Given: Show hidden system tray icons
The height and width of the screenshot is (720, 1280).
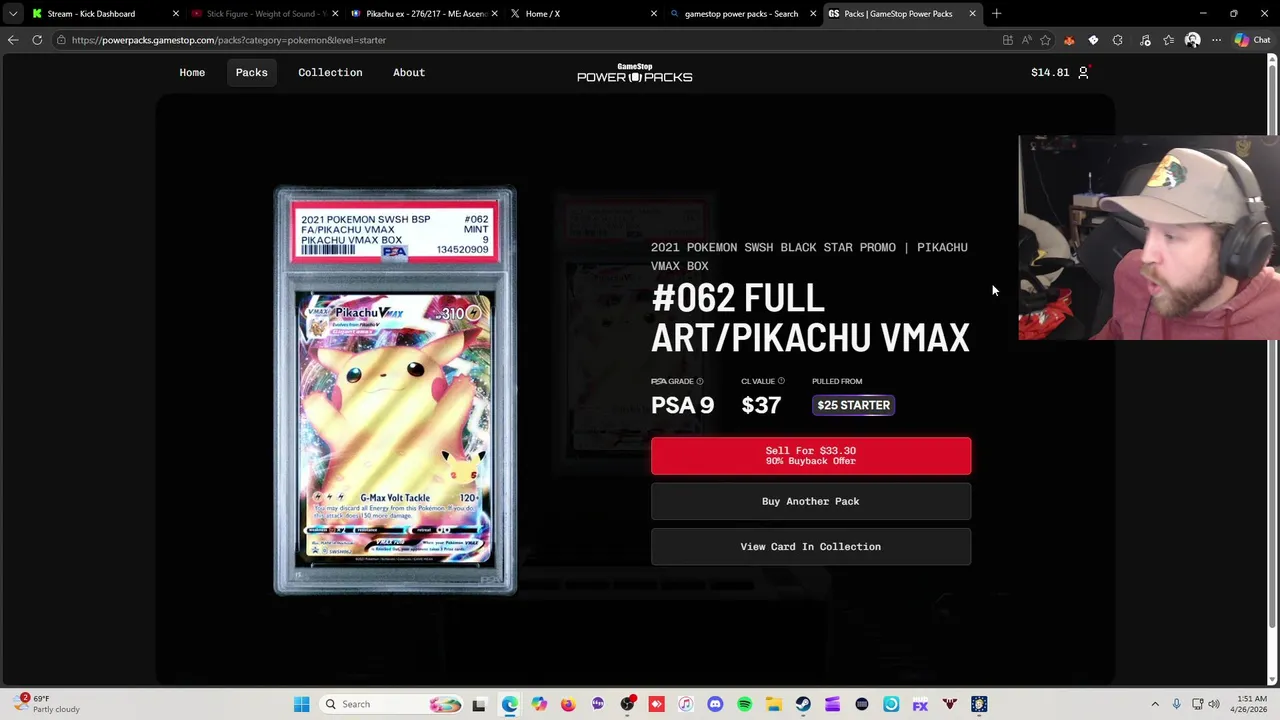Looking at the screenshot, I should (1155, 704).
